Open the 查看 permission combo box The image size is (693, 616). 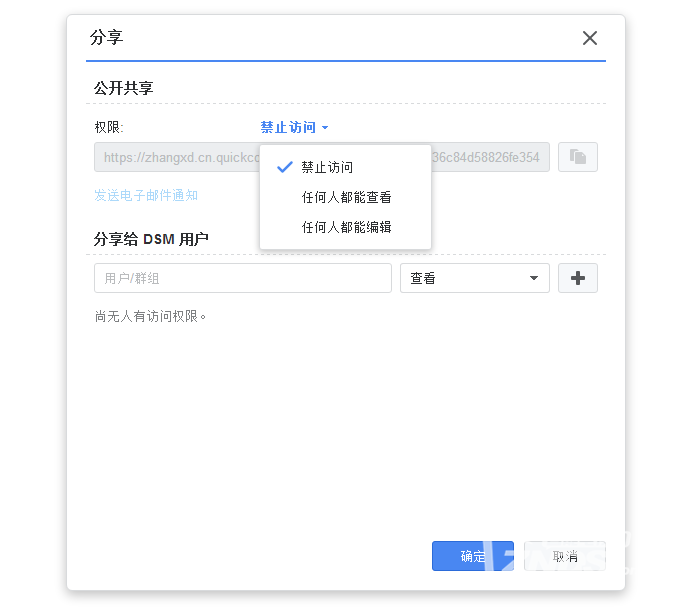[x=475, y=278]
